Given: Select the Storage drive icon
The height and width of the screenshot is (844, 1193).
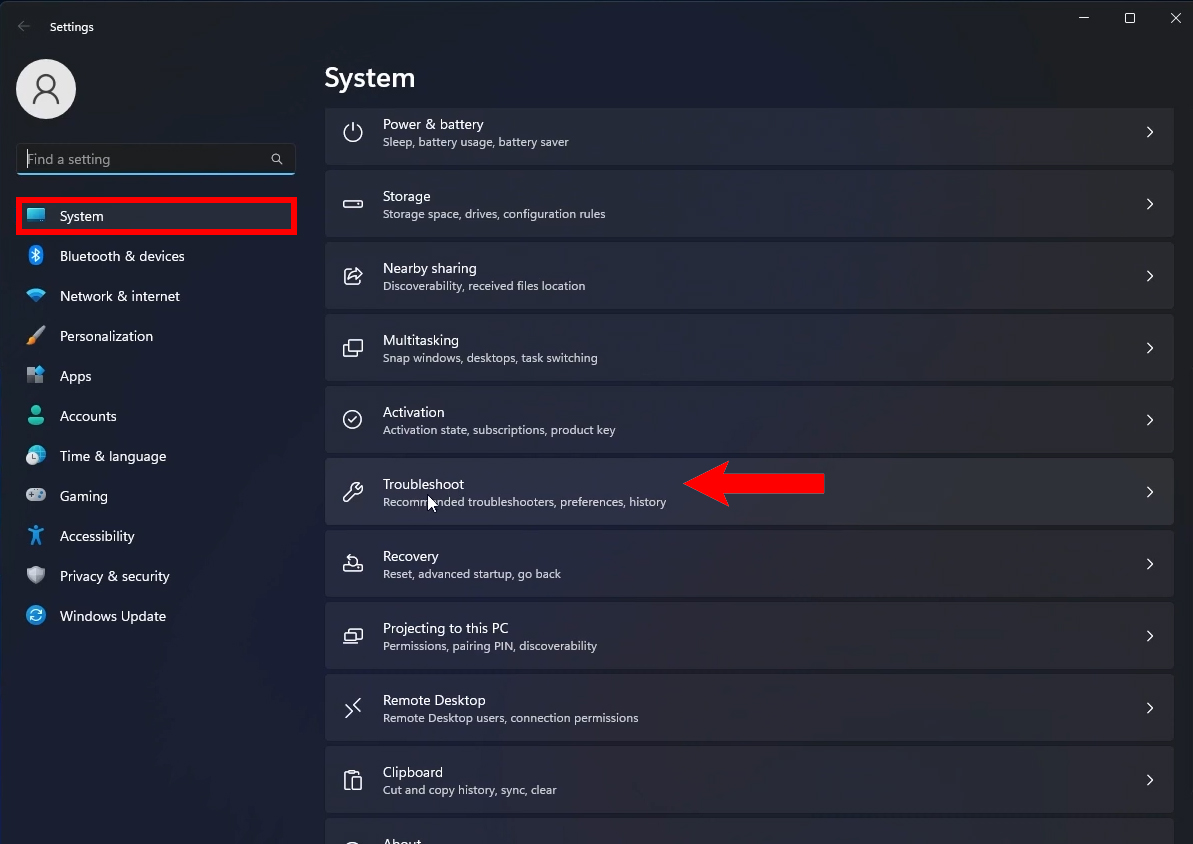Looking at the screenshot, I should point(352,204).
